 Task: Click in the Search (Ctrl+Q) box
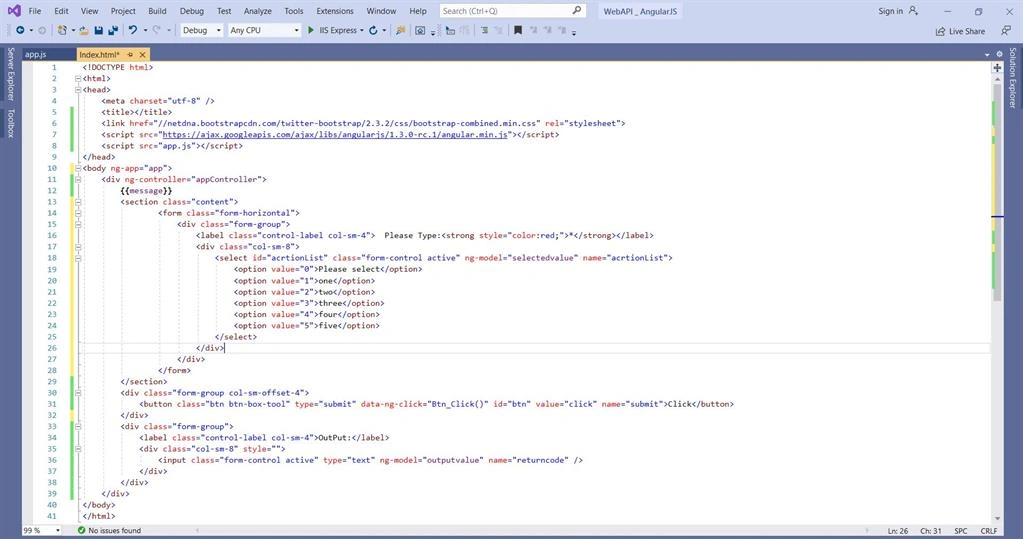[x=512, y=10]
